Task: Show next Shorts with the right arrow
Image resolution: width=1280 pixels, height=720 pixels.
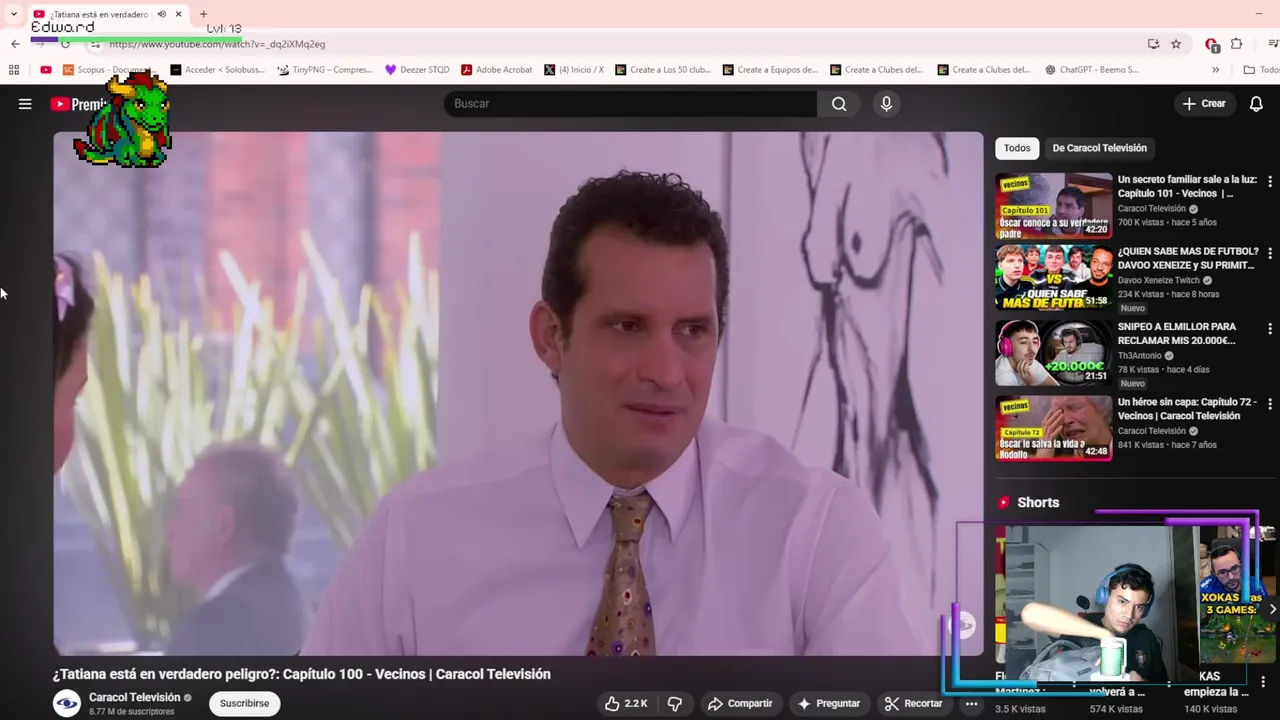Action: coord(1271,609)
